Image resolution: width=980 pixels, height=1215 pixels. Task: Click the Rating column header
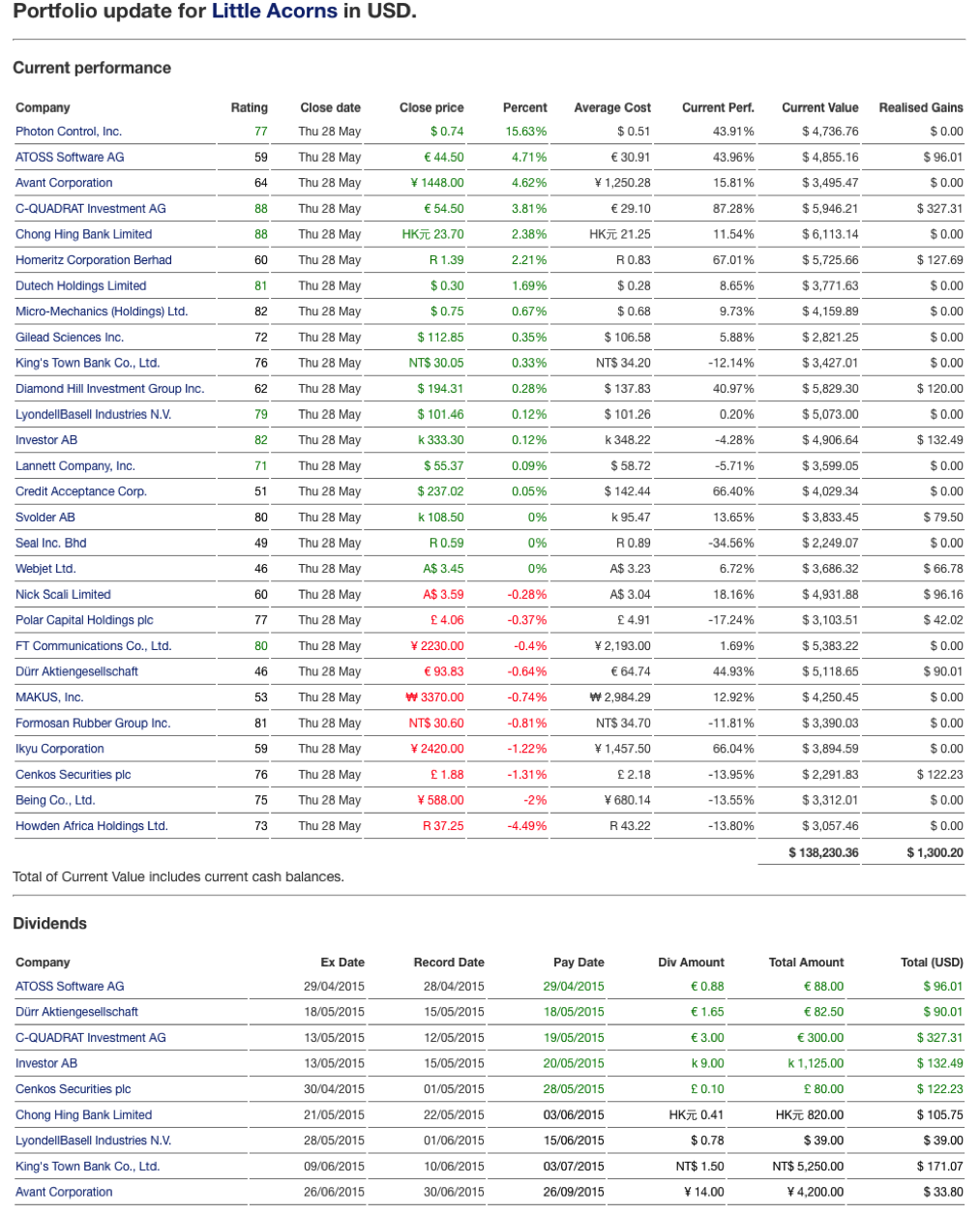(x=250, y=107)
